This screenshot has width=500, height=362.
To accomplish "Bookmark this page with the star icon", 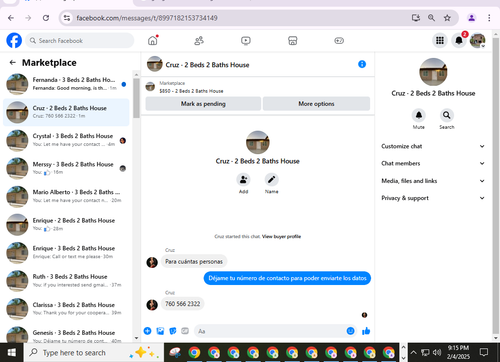I will click(447, 18).
